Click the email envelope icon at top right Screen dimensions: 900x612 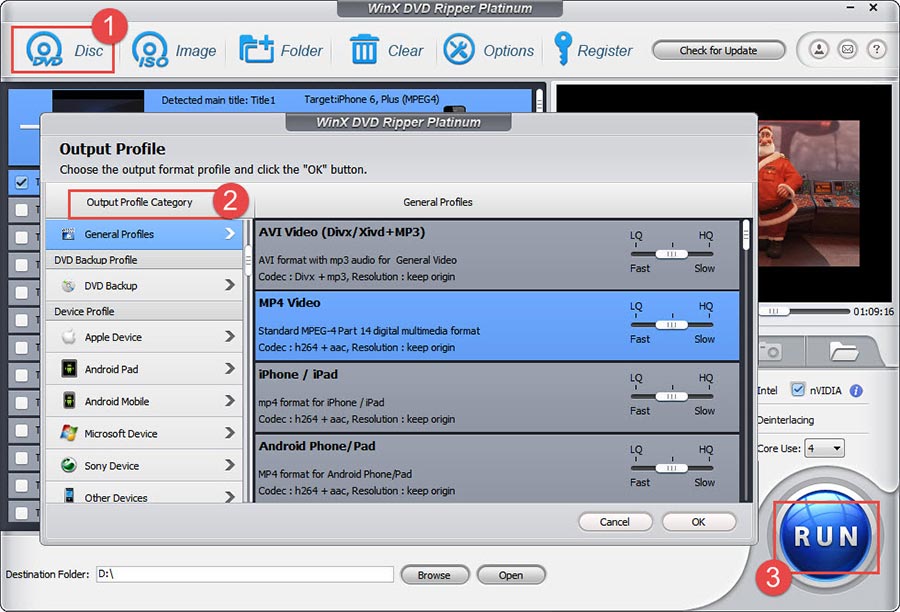click(848, 50)
